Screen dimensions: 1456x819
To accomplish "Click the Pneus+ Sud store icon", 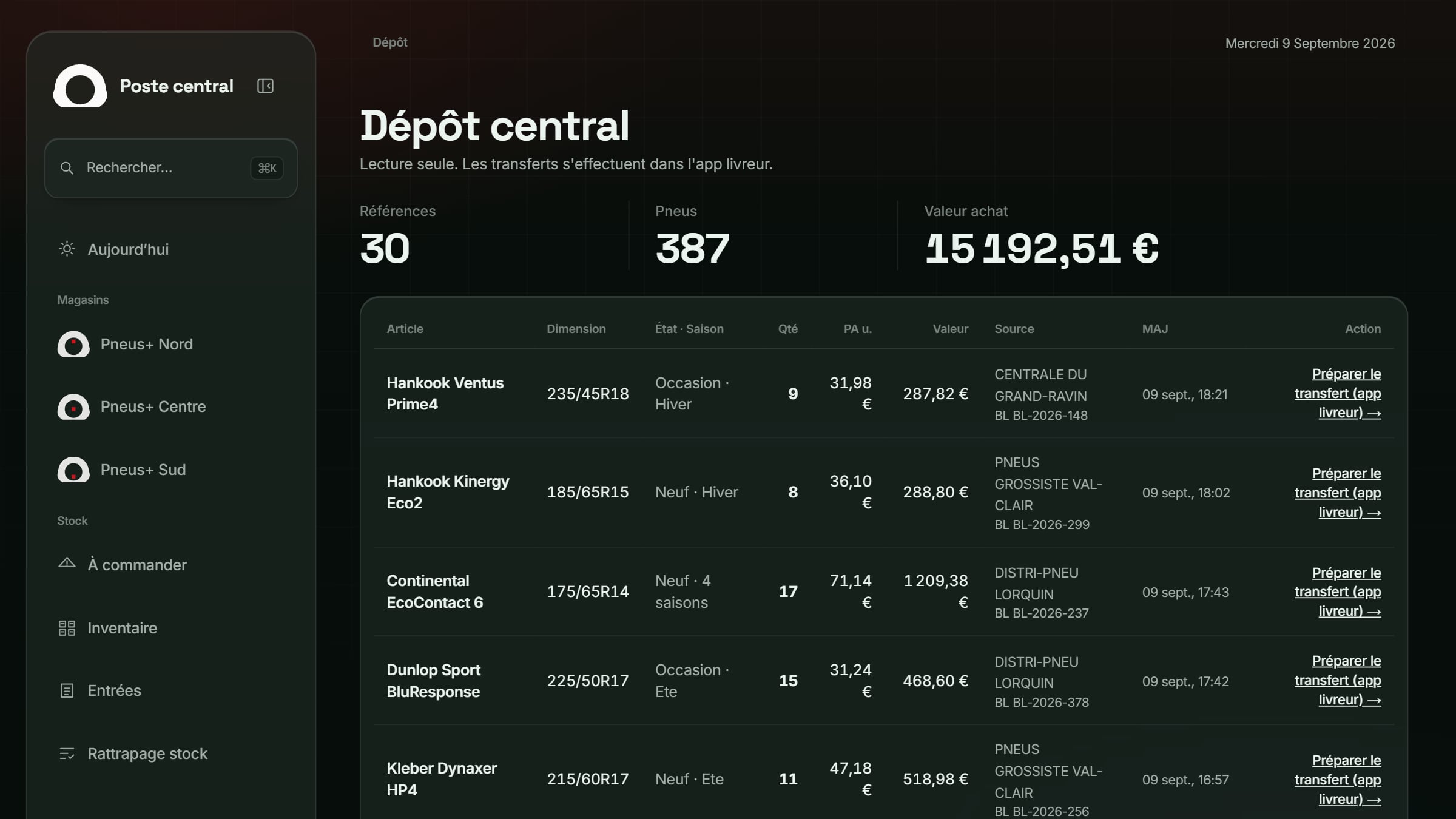I will [73, 470].
